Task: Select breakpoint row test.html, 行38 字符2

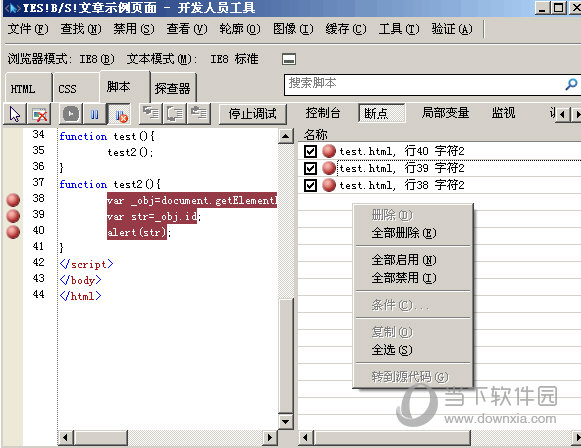Action: click(439, 185)
